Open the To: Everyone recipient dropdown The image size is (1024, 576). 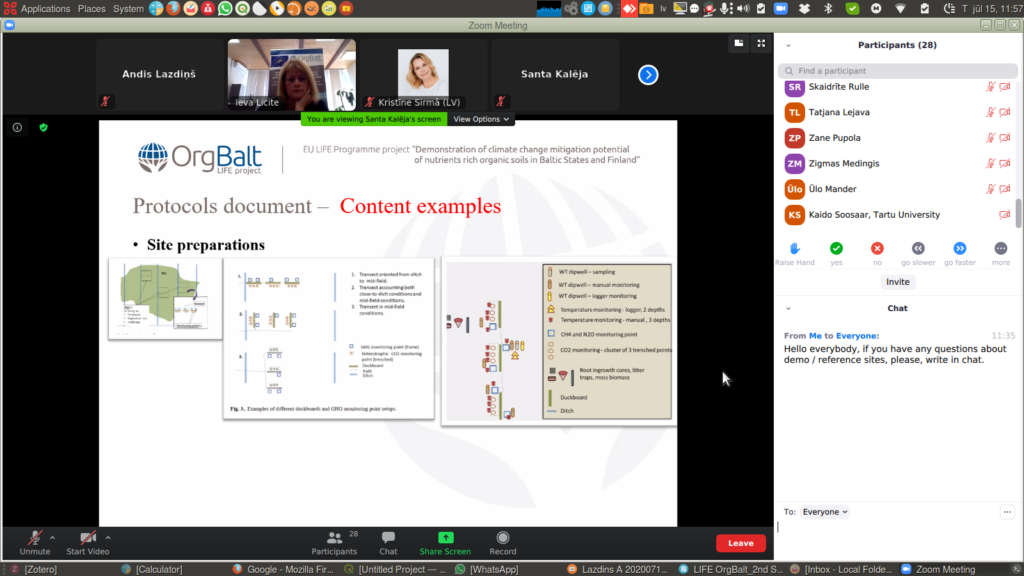(825, 512)
